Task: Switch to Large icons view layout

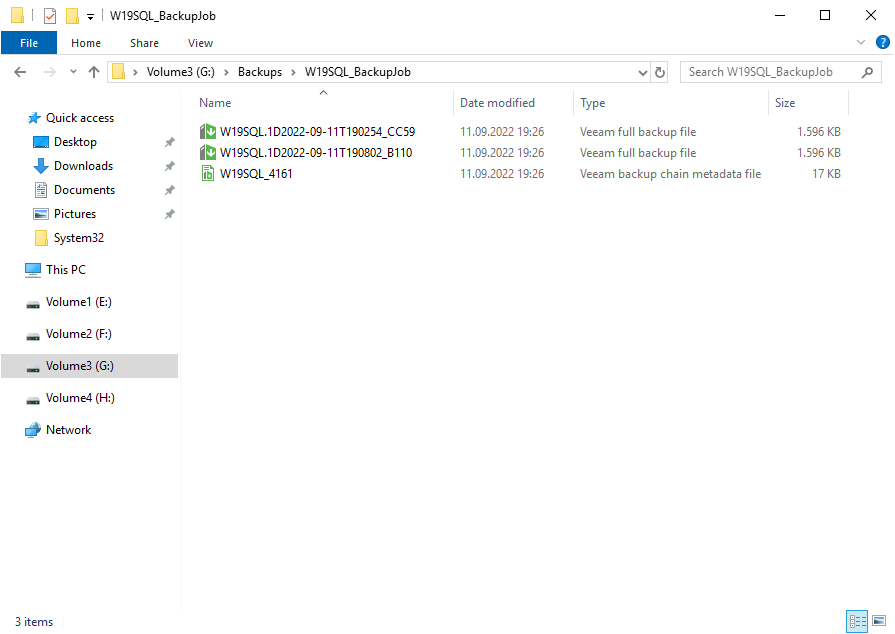Action: coord(879,621)
